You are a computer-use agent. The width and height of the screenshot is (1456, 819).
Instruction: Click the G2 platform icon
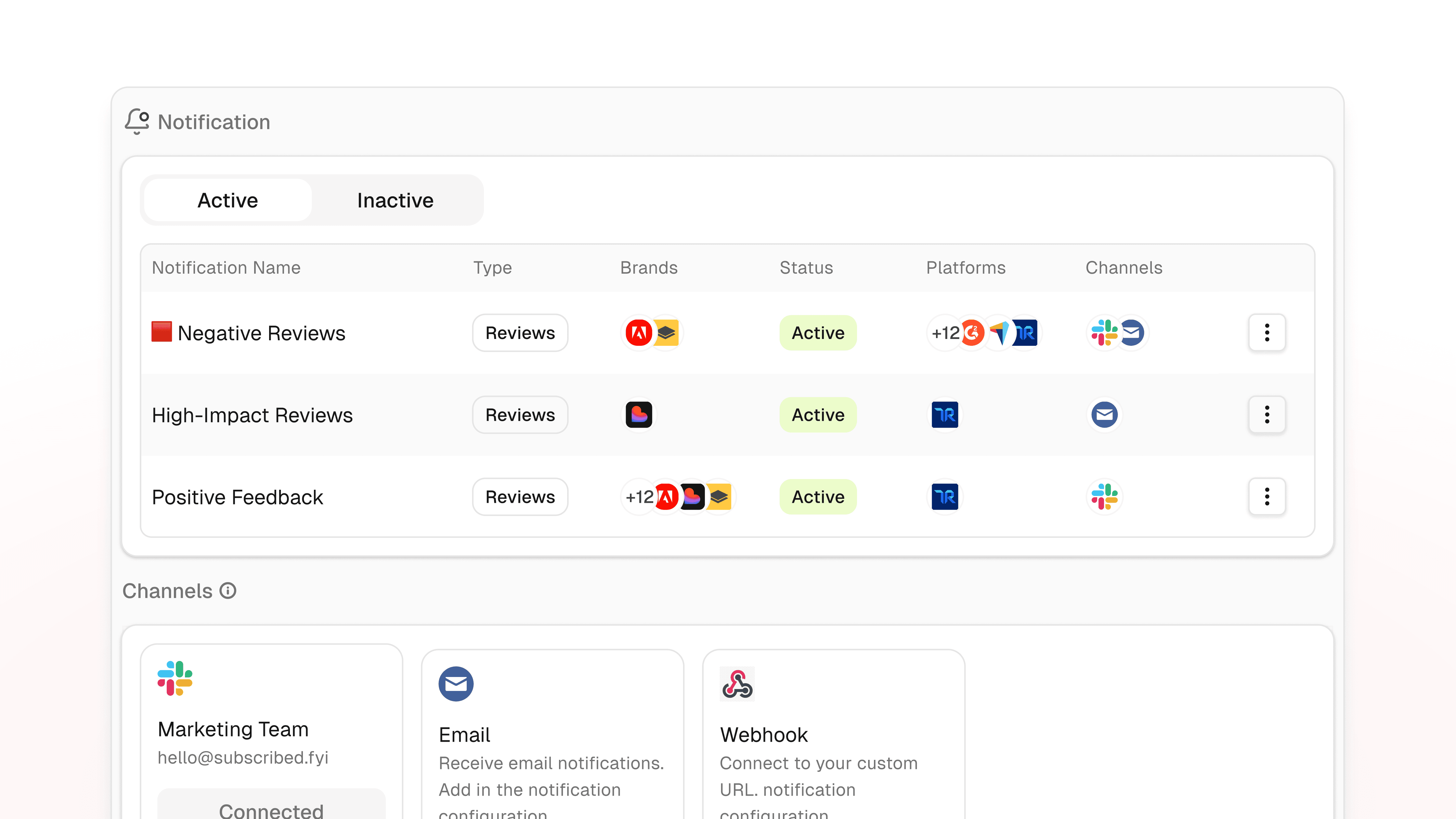click(x=973, y=332)
